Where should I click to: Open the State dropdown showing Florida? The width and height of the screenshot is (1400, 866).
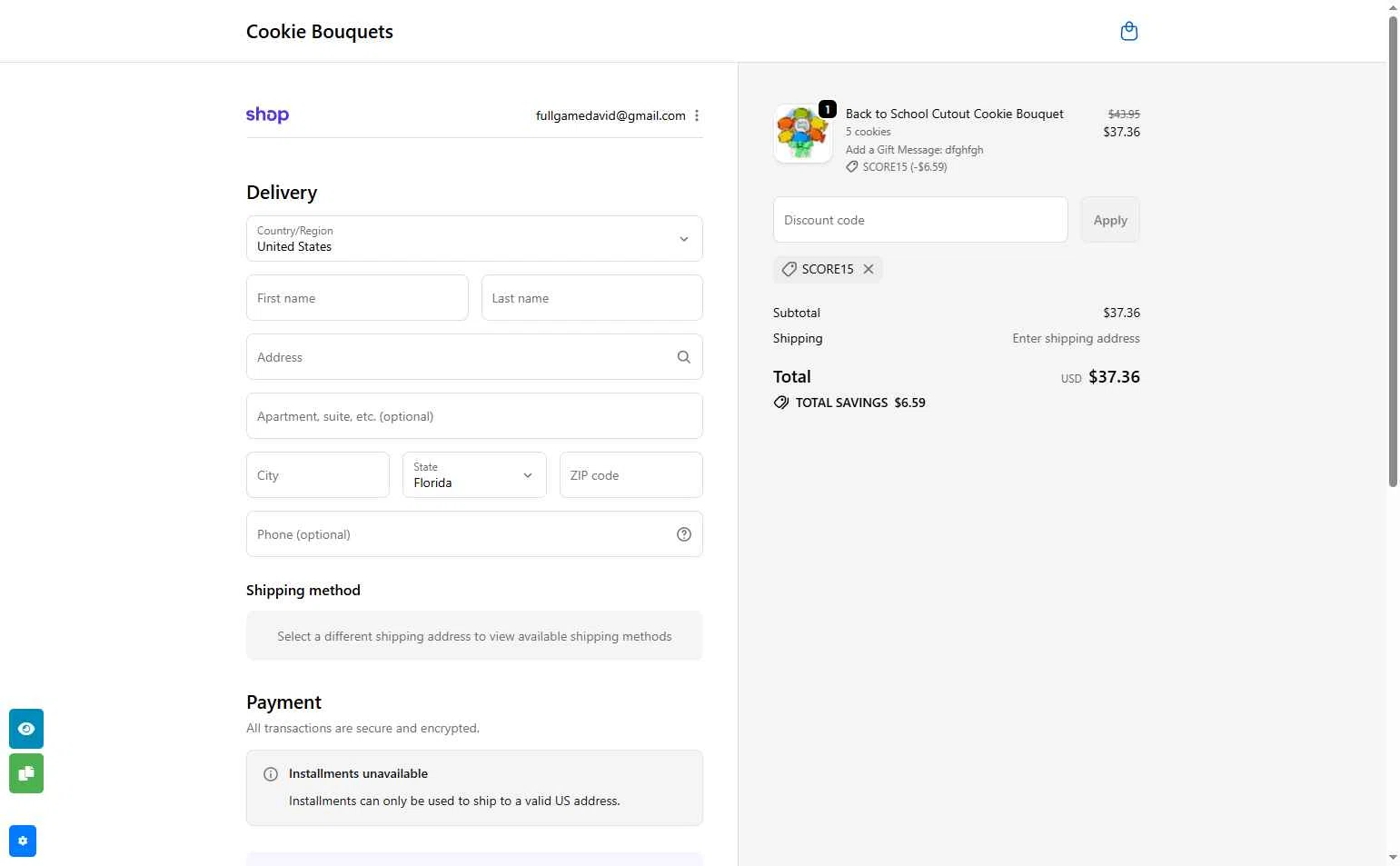(x=474, y=475)
